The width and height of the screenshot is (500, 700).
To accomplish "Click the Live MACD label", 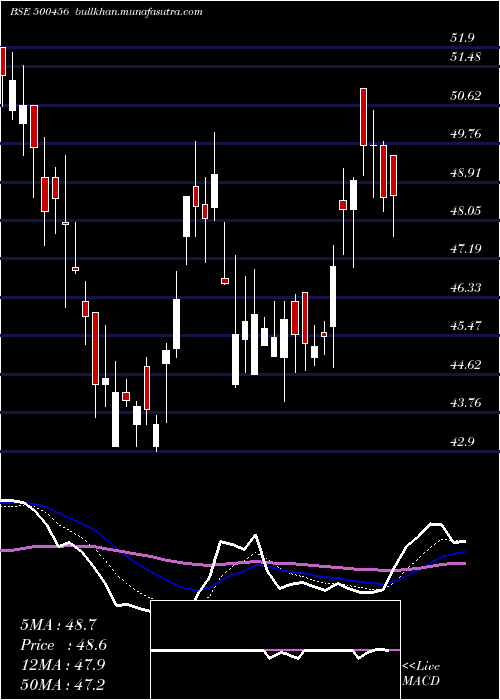I will click(x=421, y=673).
